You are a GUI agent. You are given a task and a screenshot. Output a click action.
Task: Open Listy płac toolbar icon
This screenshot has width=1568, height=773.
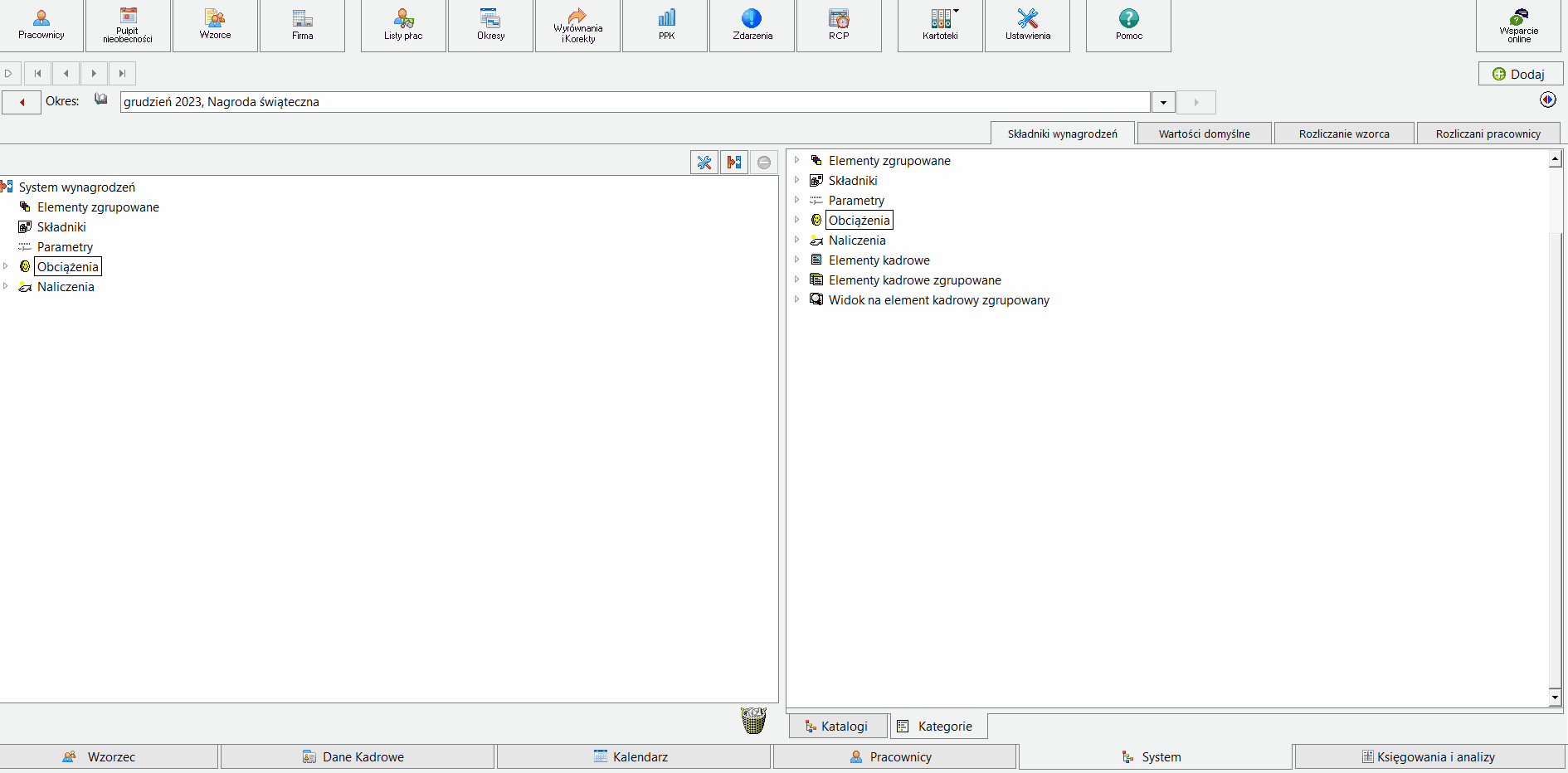(403, 25)
